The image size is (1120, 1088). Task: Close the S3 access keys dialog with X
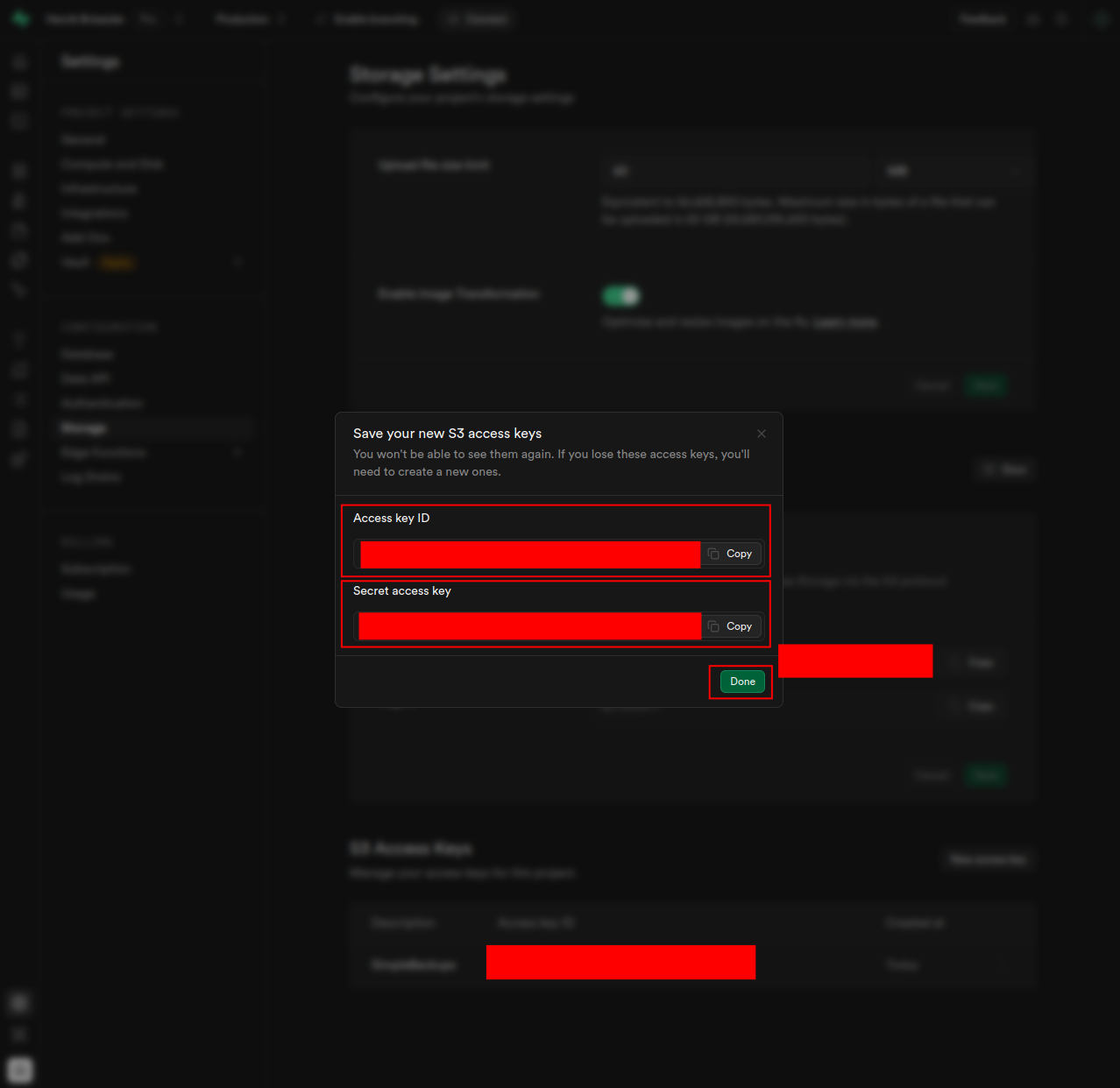tap(762, 434)
